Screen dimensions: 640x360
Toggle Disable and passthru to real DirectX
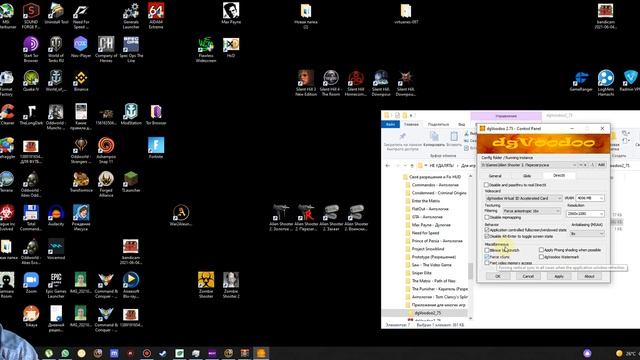[x=487, y=185]
